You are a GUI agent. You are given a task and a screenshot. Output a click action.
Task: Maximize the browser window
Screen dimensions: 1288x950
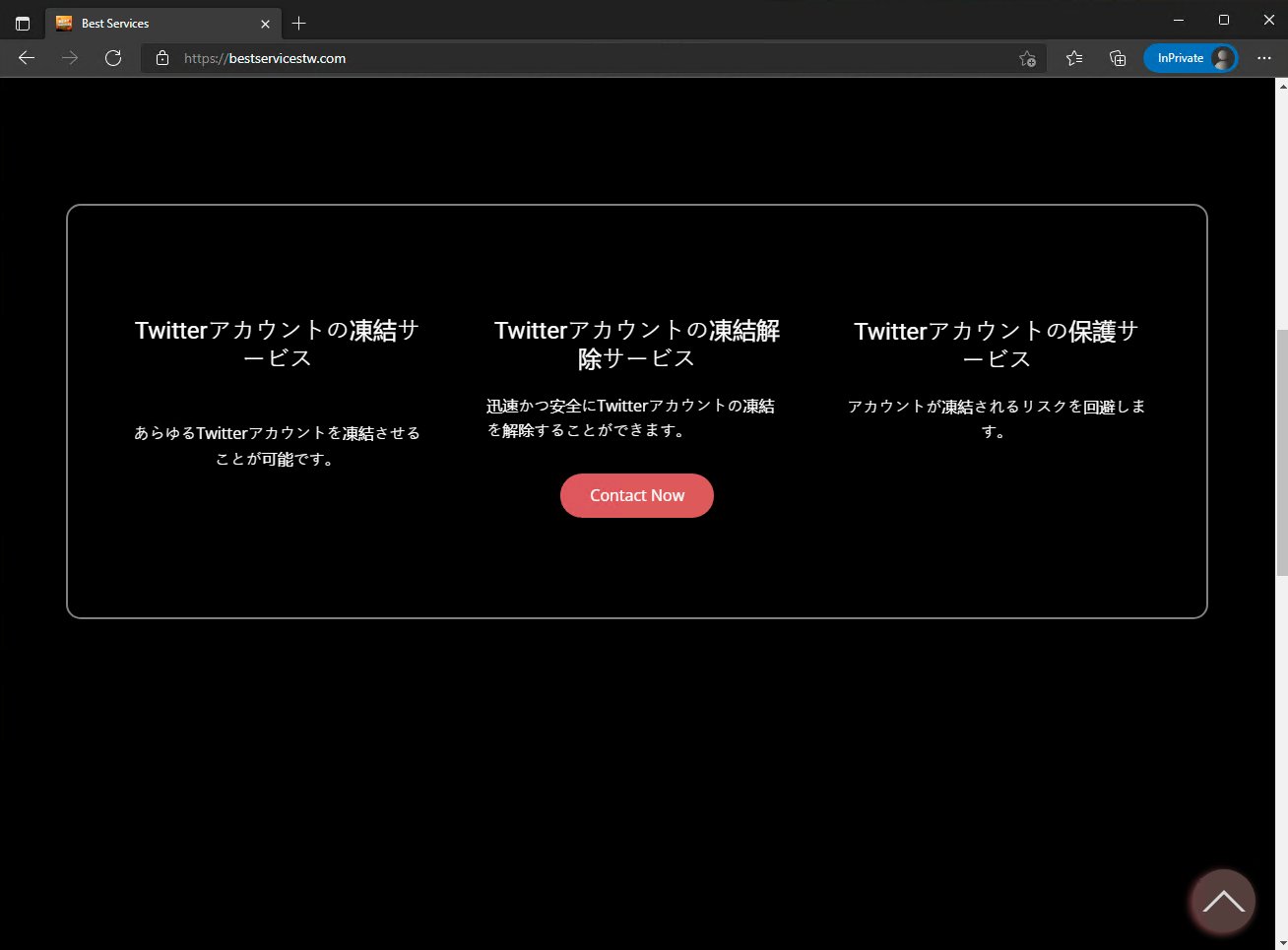1224,20
